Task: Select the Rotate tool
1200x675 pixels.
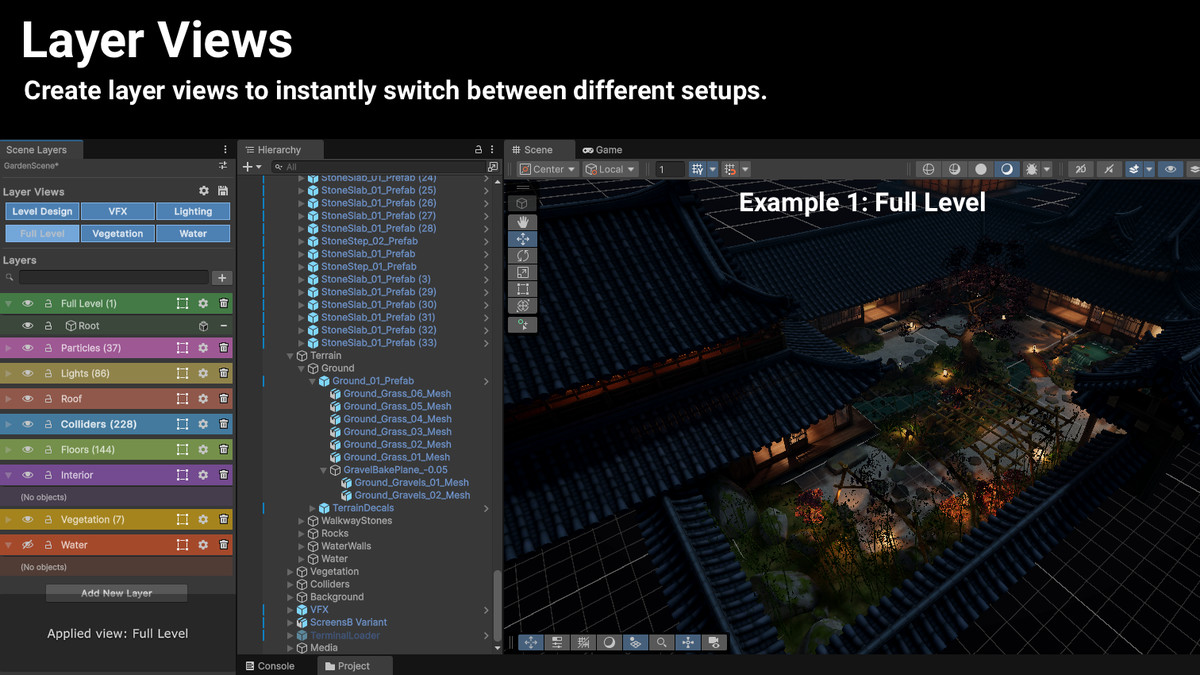Action: point(523,256)
